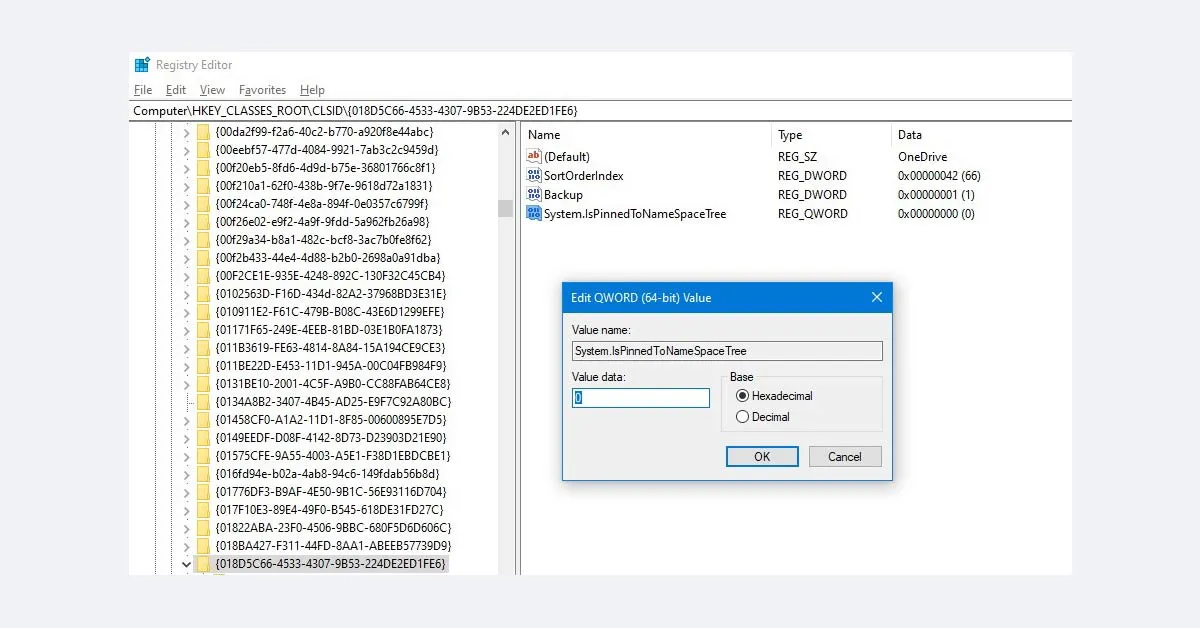Click folder icon of {017F10E3-89E4-49F0-B545-618DE31FD27C}
This screenshot has height=628, width=1200.
click(203, 510)
